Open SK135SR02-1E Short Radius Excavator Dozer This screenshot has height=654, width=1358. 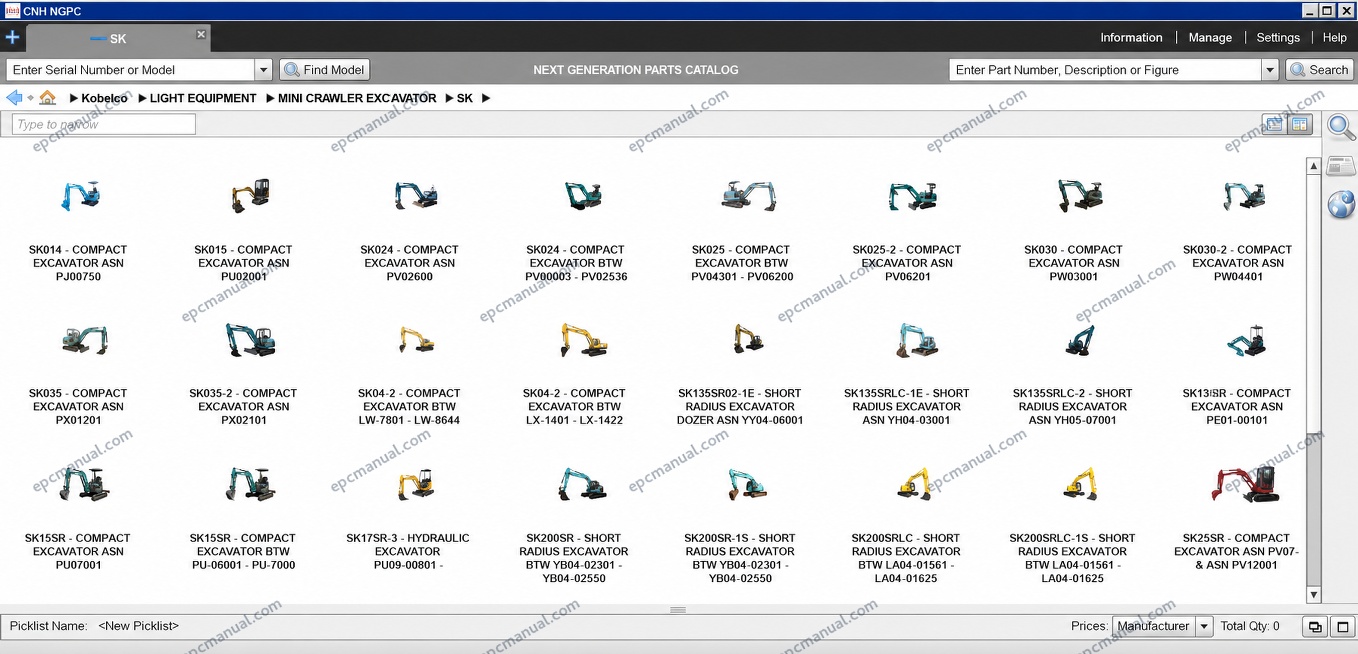[x=740, y=374]
